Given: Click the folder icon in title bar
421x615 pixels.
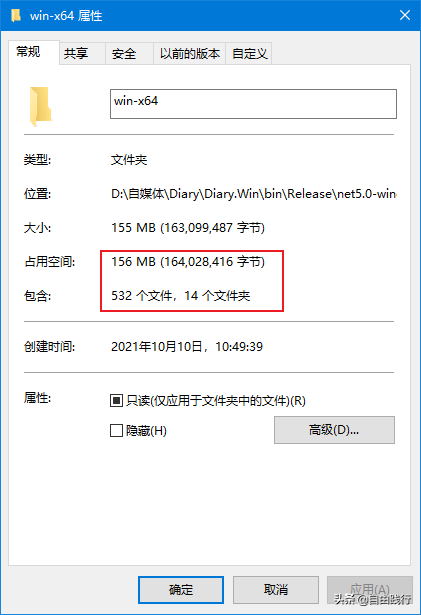Looking at the screenshot, I should [x=16, y=16].
